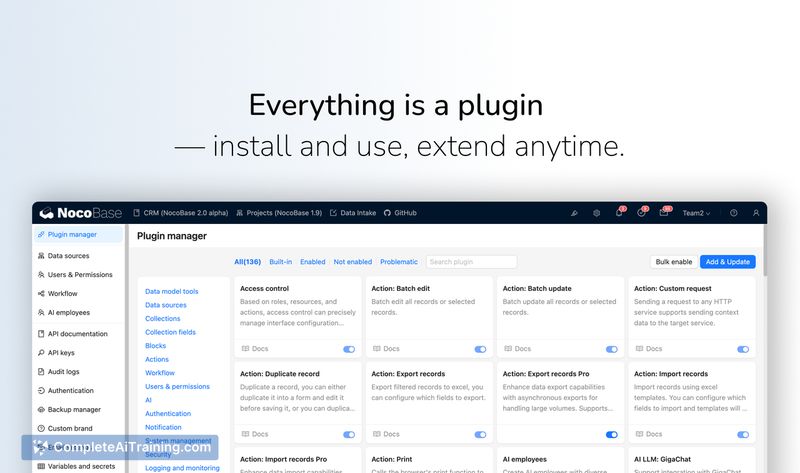Open the Team2 dropdown
The height and width of the screenshot is (473, 800).
(x=696, y=213)
